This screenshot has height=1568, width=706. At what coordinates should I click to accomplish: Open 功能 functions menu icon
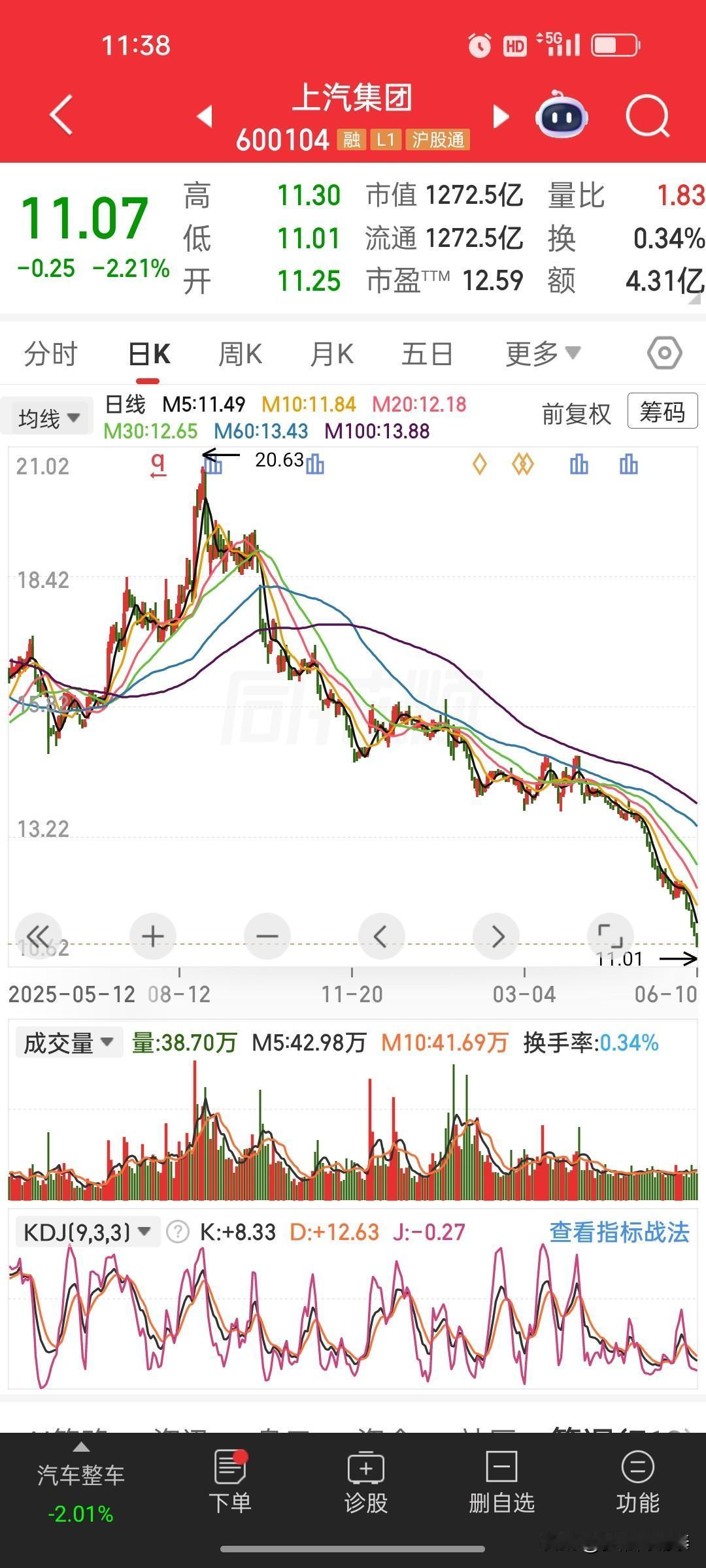(x=637, y=1482)
